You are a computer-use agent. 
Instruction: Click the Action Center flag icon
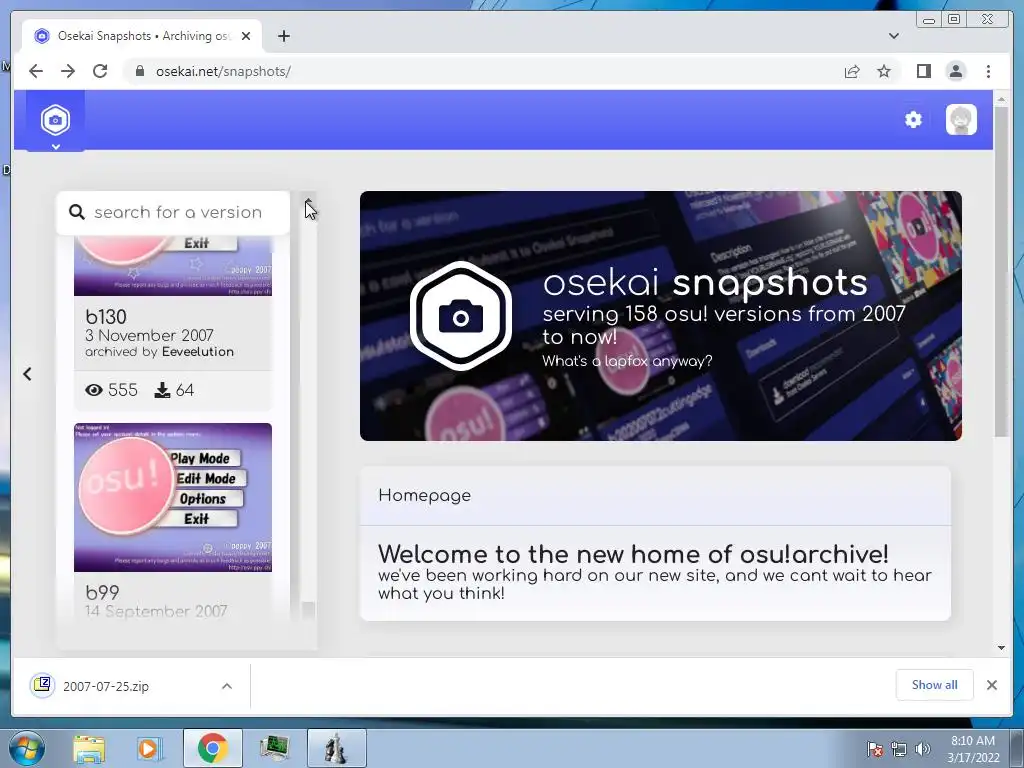click(875, 749)
